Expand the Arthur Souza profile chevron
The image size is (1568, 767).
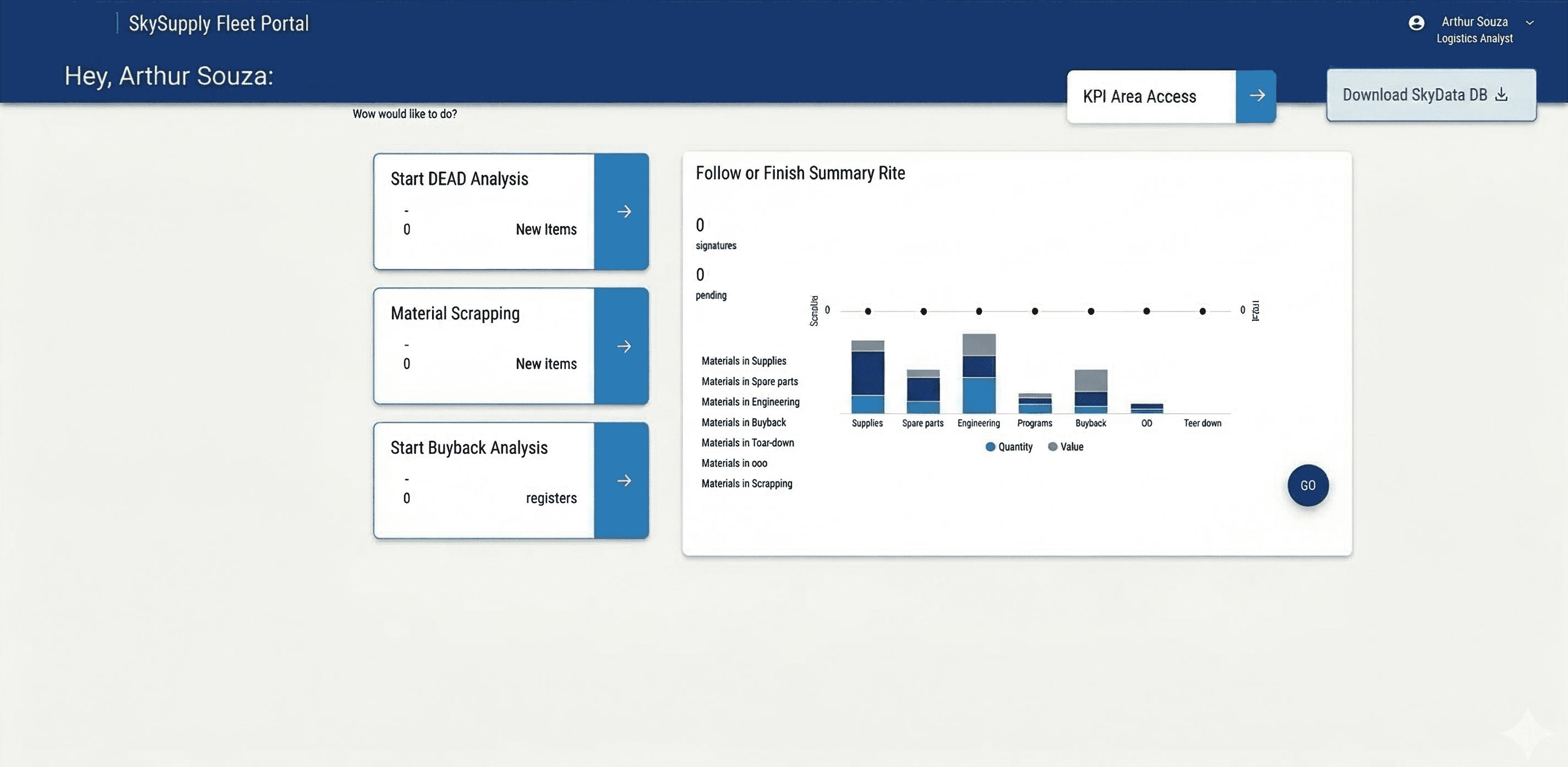point(1529,23)
